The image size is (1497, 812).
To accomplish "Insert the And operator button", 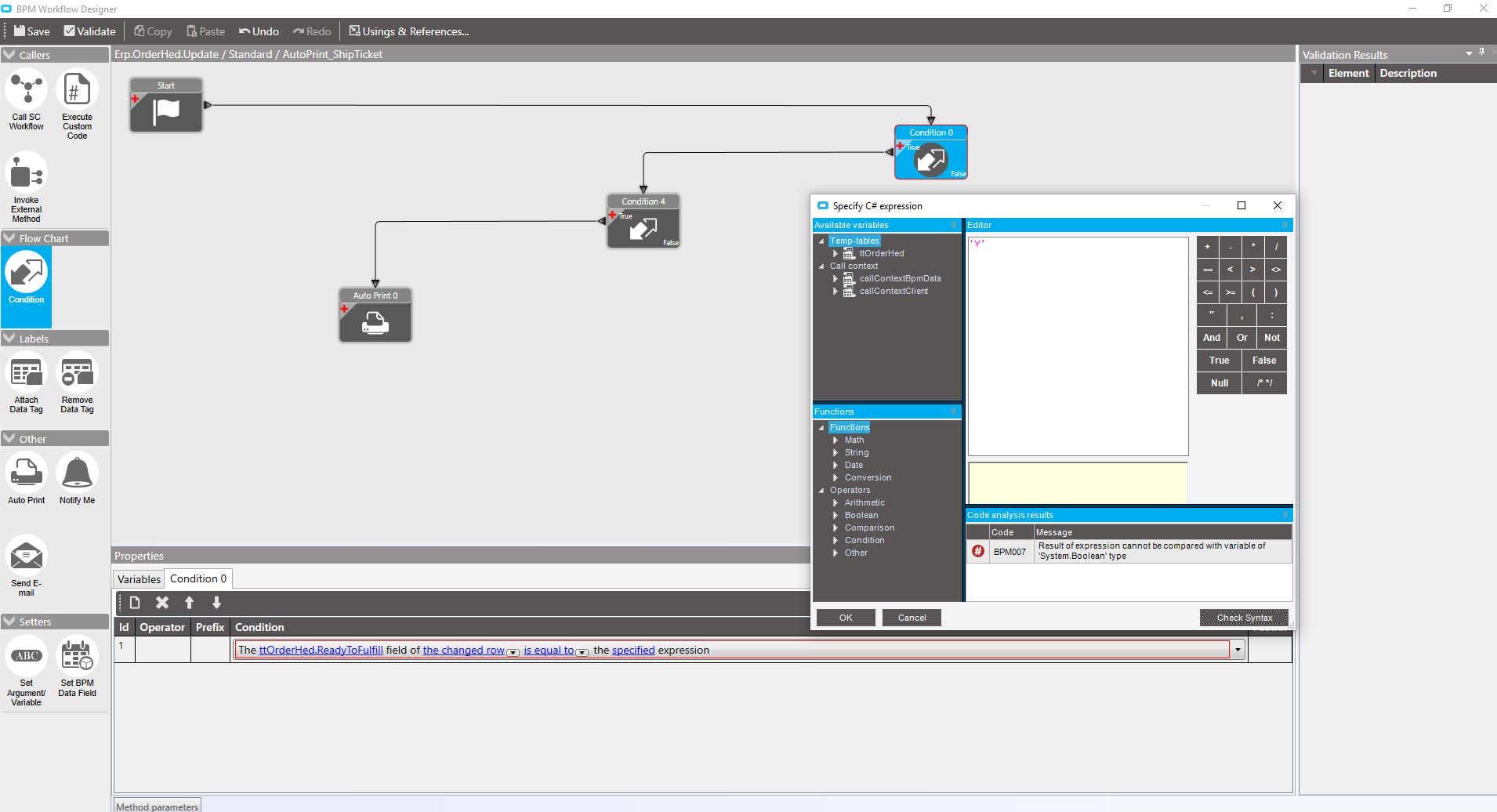I will 1211,338.
